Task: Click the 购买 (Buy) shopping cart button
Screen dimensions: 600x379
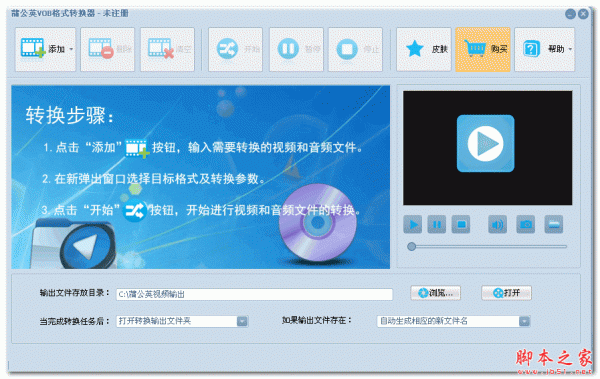Action: [483, 49]
